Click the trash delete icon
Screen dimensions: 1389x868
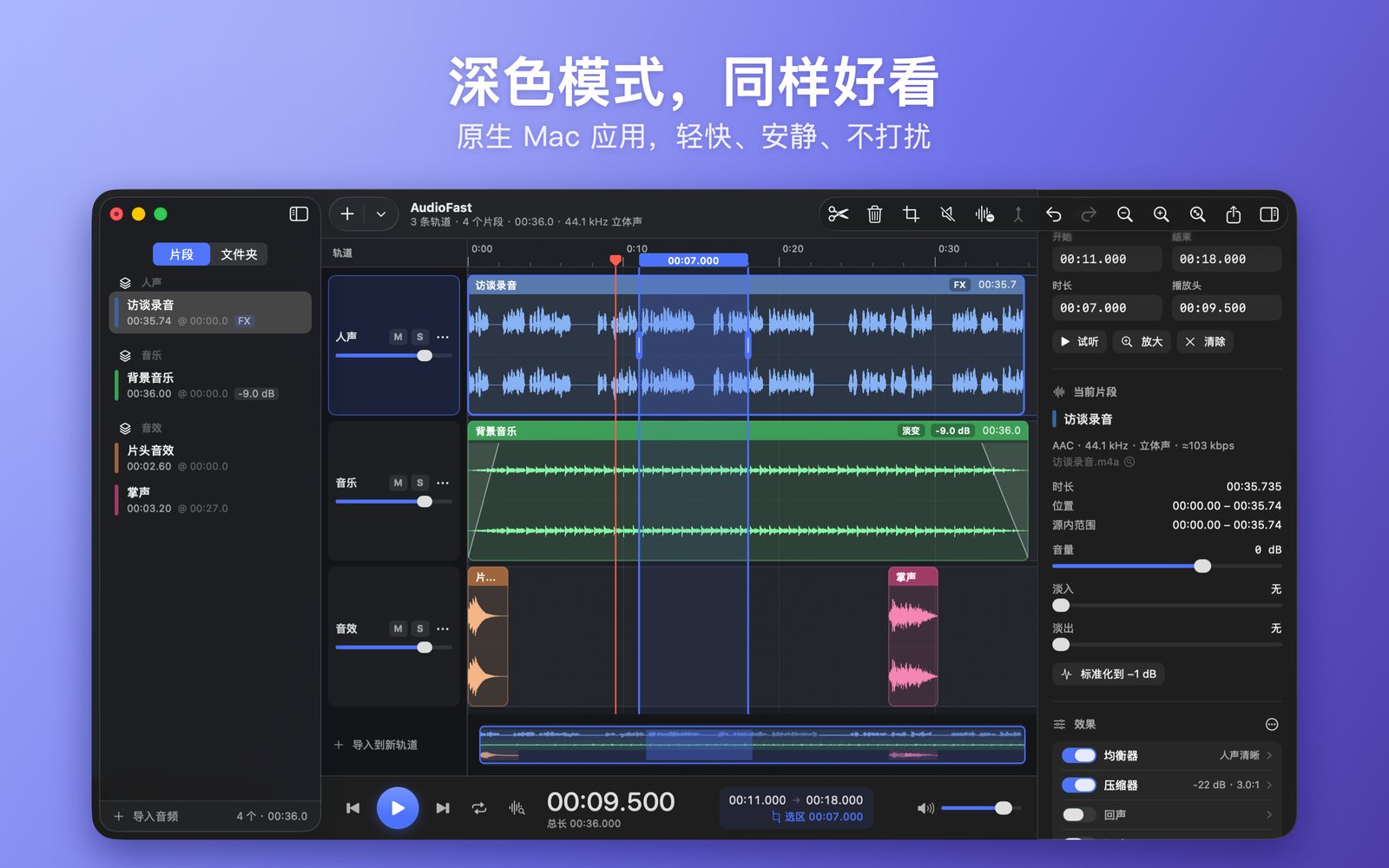(x=874, y=214)
